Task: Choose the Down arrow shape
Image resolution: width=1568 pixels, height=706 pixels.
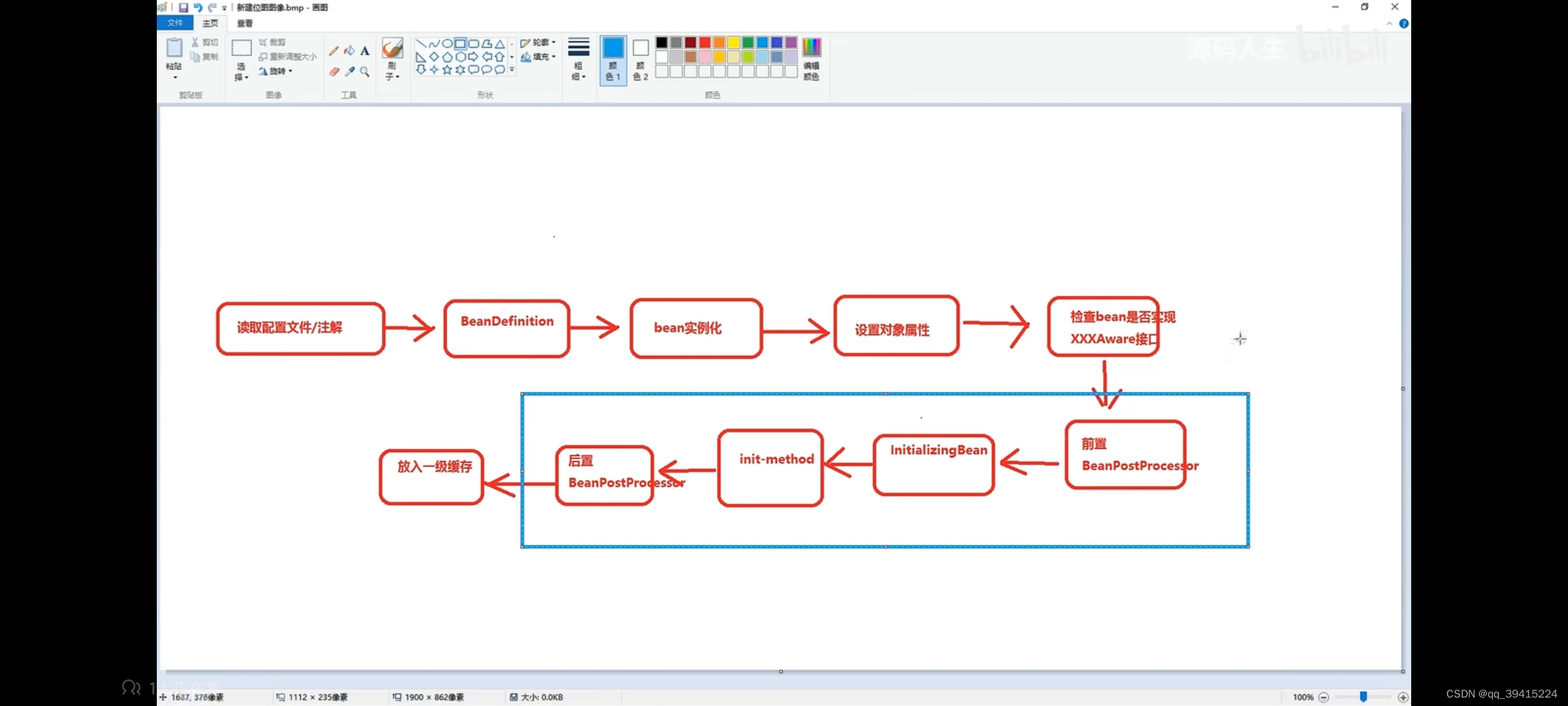Action: coord(421,69)
